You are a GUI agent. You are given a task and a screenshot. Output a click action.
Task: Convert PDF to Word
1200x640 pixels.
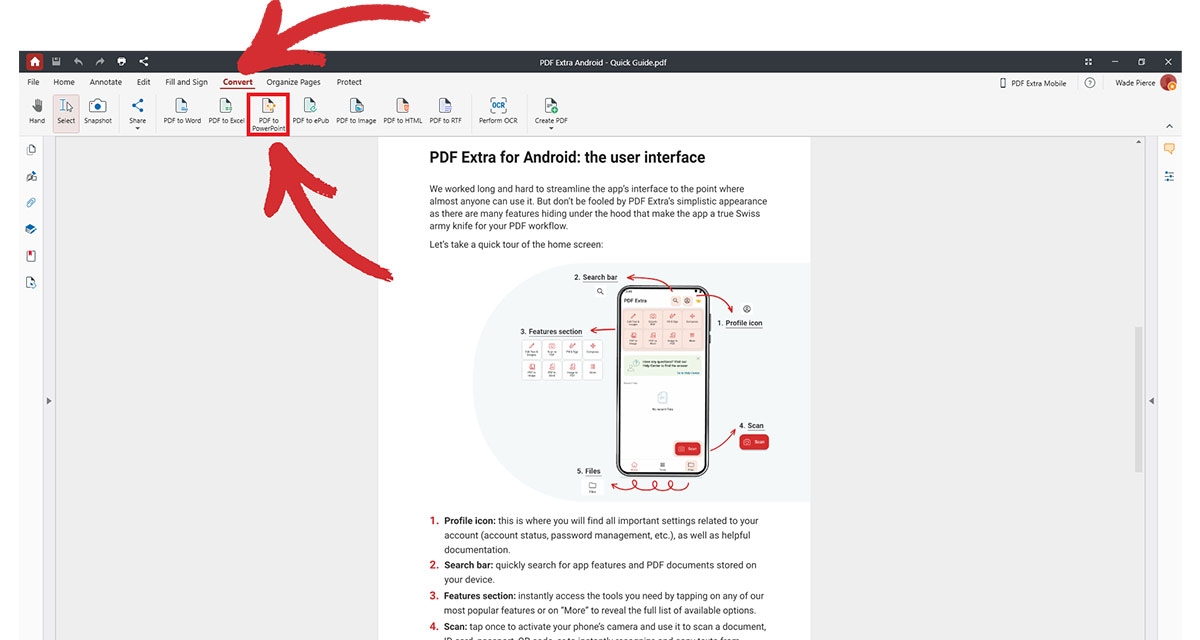[x=182, y=112]
